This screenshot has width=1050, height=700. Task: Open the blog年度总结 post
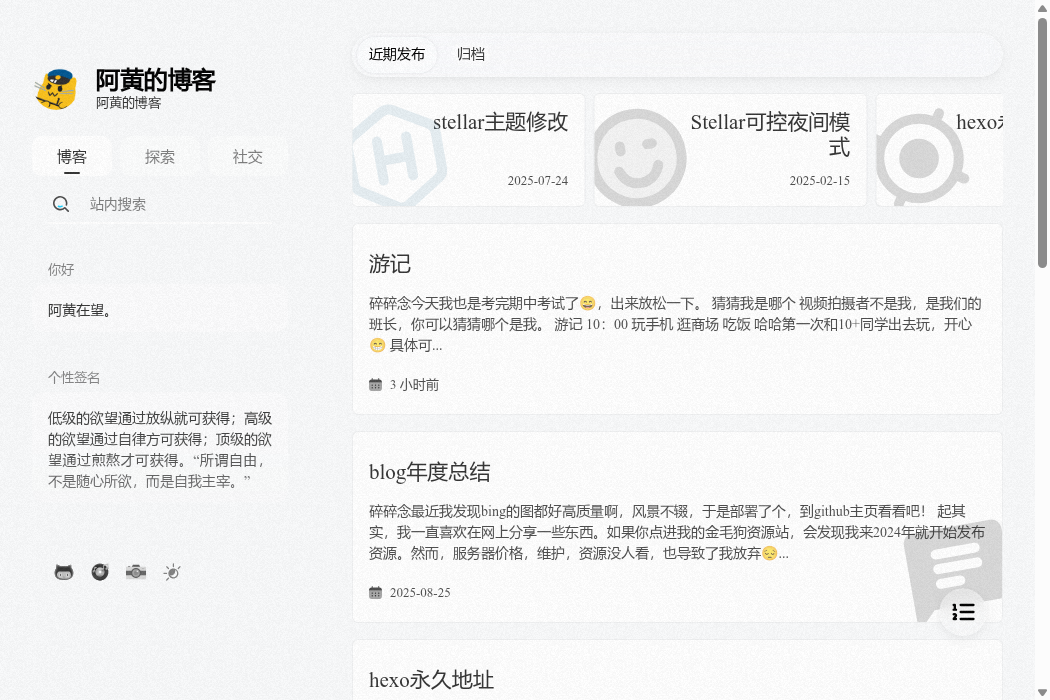tap(430, 472)
